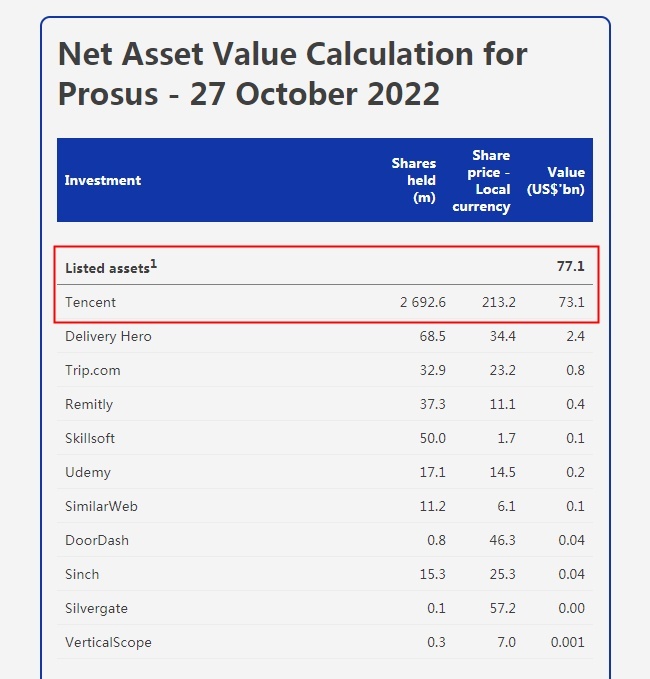Screen dimensions: 650x679
Task: Select the Silvergate row
Action: 96,608
